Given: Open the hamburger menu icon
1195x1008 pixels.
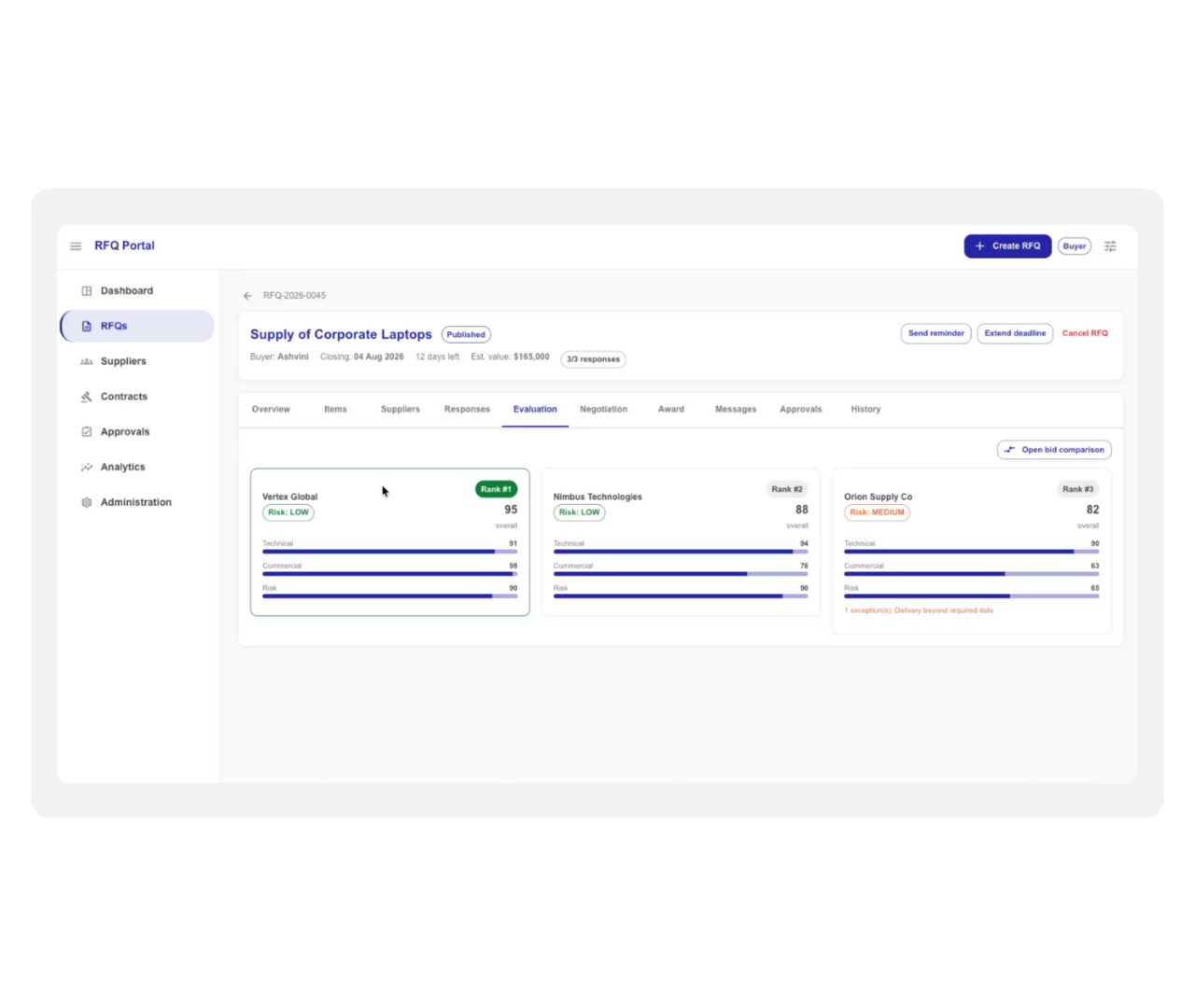Looking at the screenshot, I should pyautogui.click(x=76, y=246).
